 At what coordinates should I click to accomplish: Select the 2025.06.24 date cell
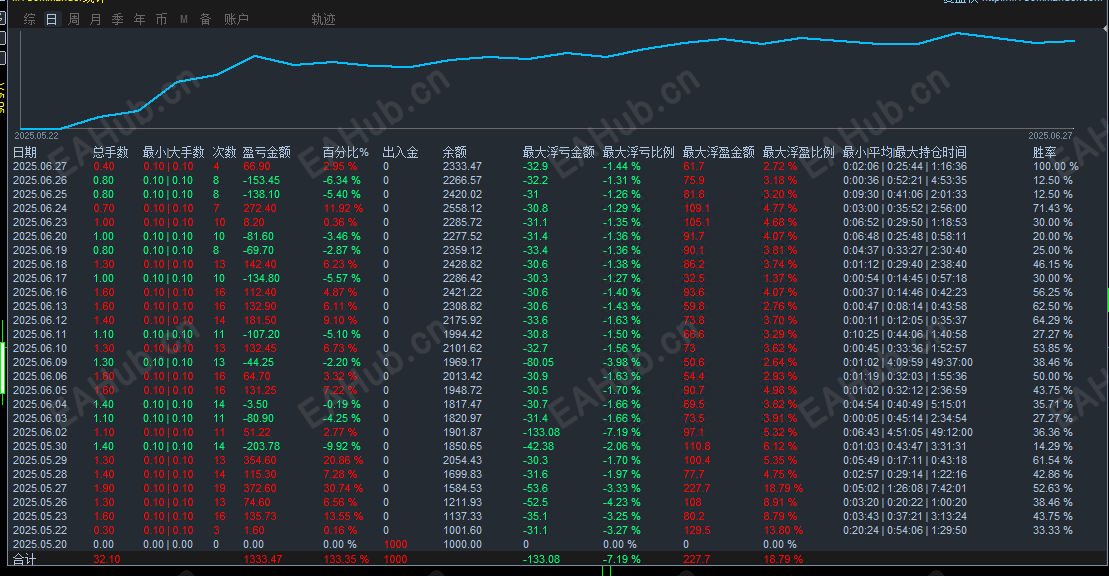pos(40,209)
